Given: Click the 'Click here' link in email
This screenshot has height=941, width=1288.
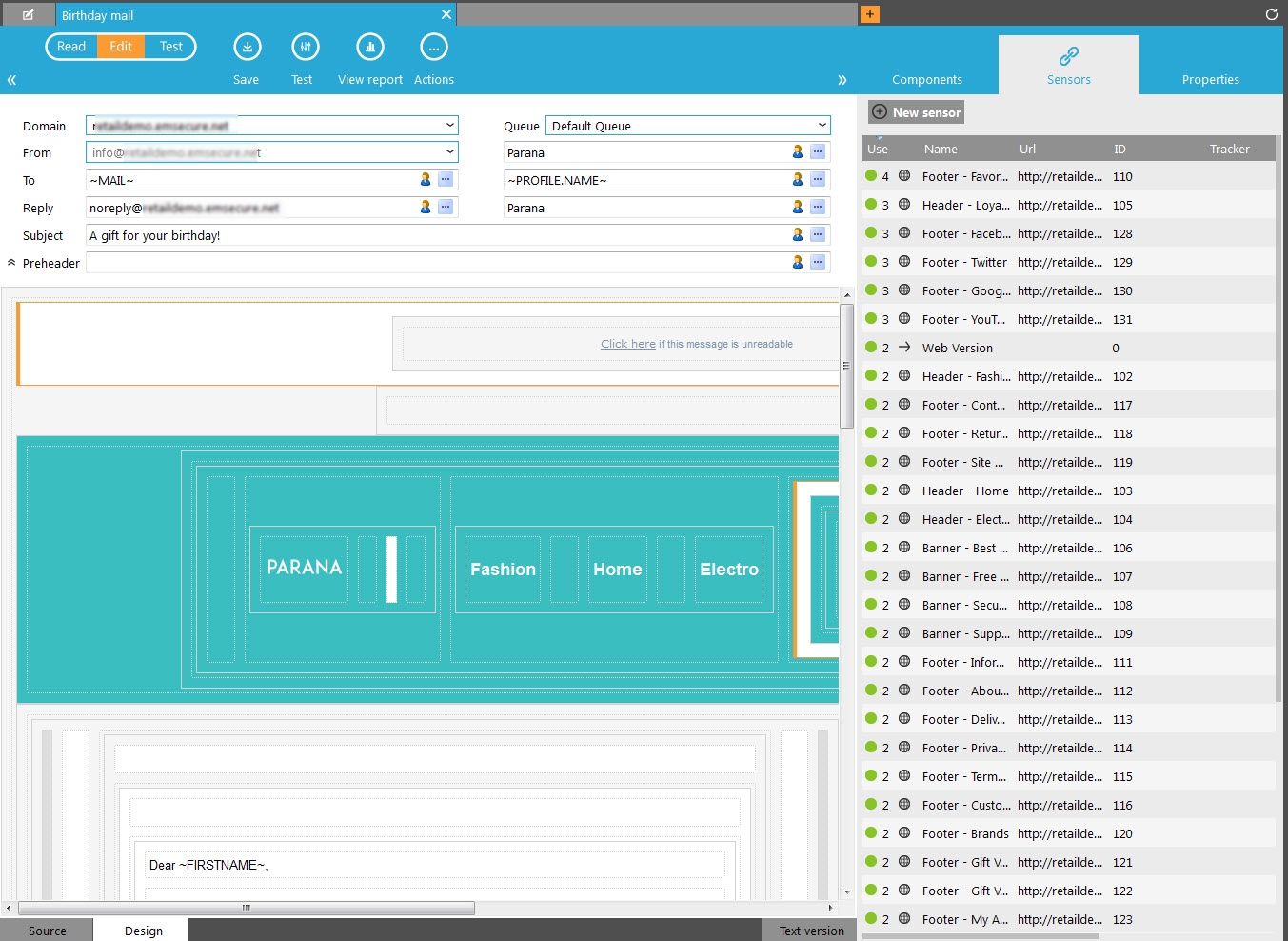Looking at the screenshot, I should [x=627, y=344].
